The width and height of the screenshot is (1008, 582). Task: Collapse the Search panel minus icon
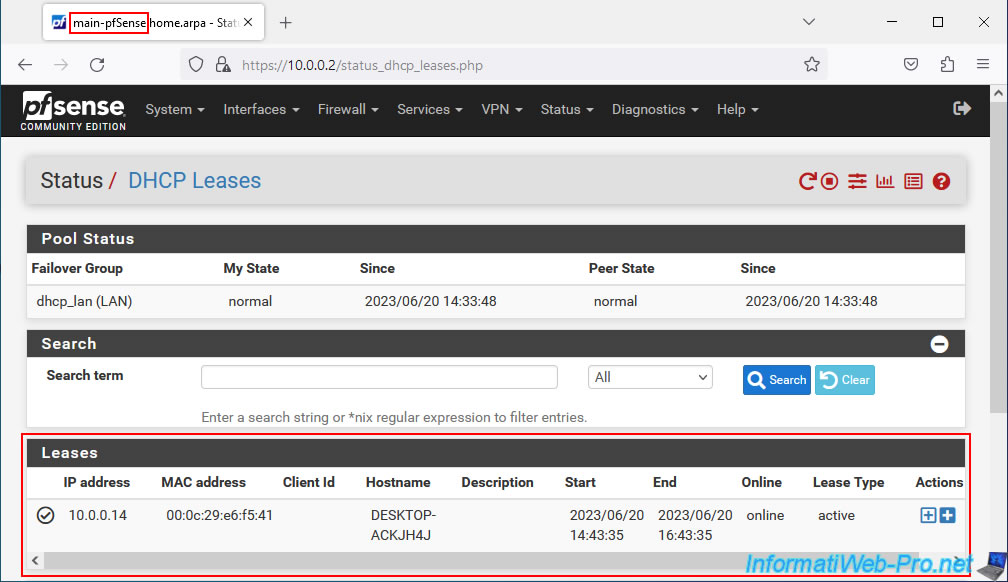click(x=939, y=344)
